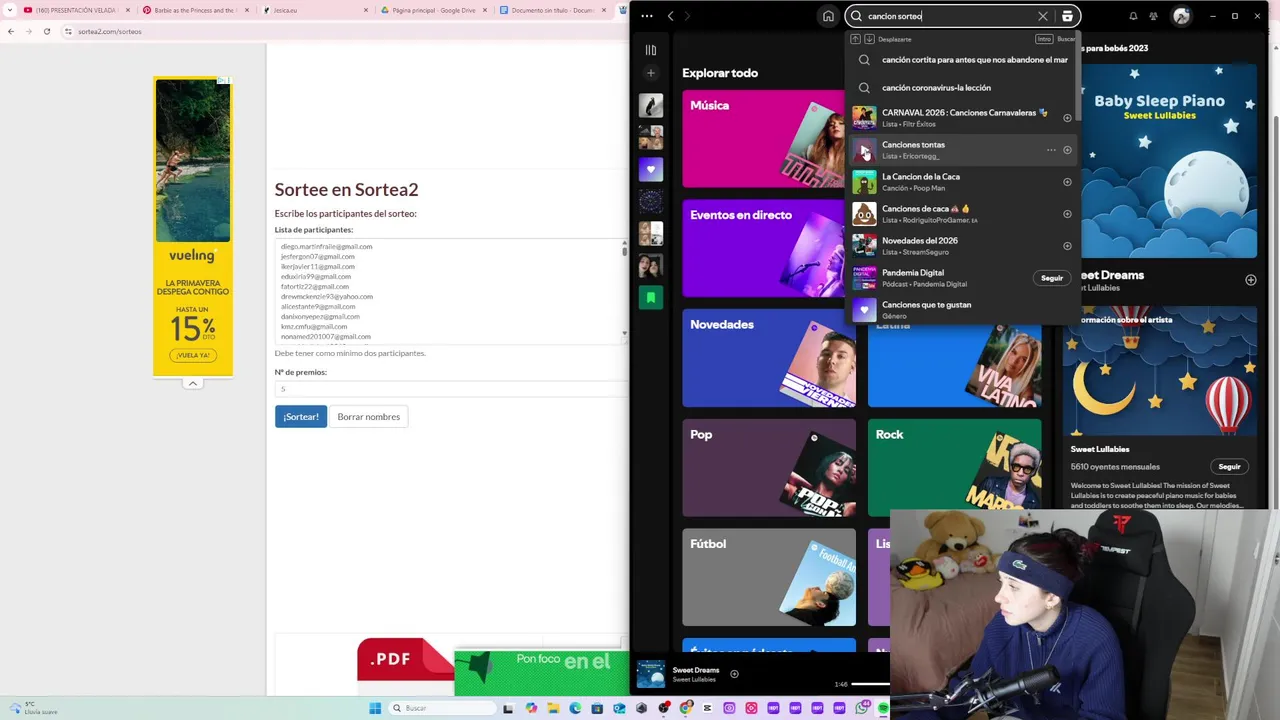Image resolution: width=1280 pixels, height=720 pixels.
Task: Go back with the Spotify left arrow
Action: (670, 16)
